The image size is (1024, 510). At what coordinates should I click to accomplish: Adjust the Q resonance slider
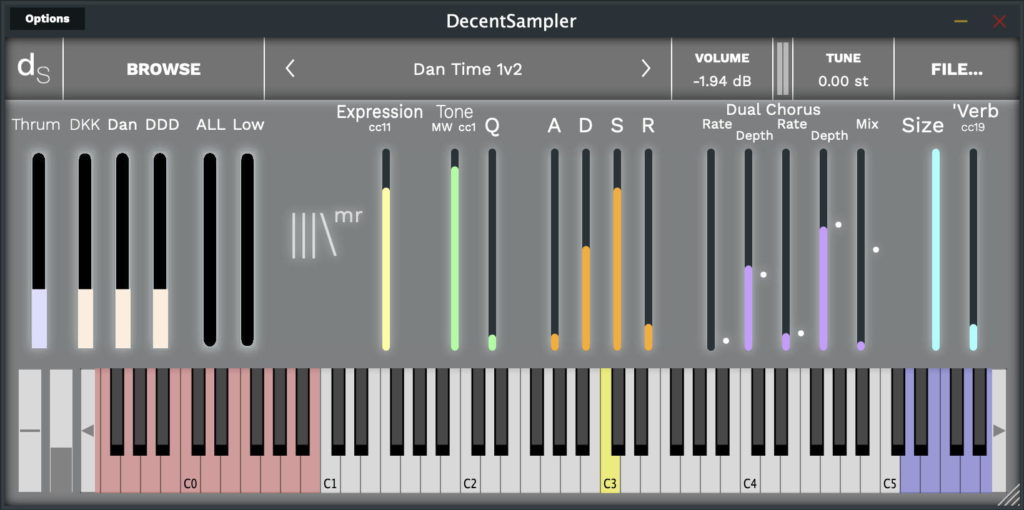492,249
